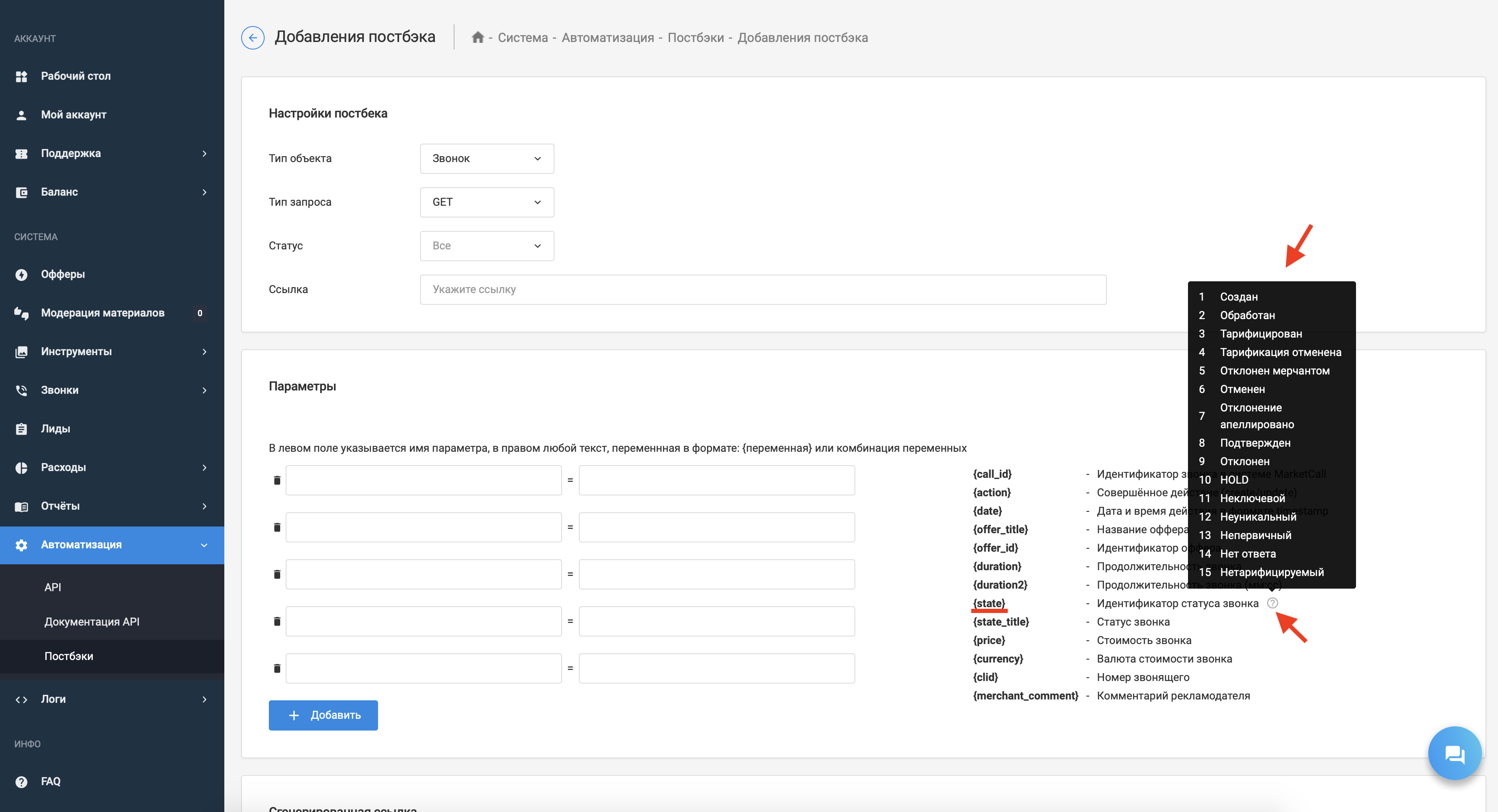1498x812 pixels.
Task: Click the {state_title} variable name
Action: coord(1001,622)
